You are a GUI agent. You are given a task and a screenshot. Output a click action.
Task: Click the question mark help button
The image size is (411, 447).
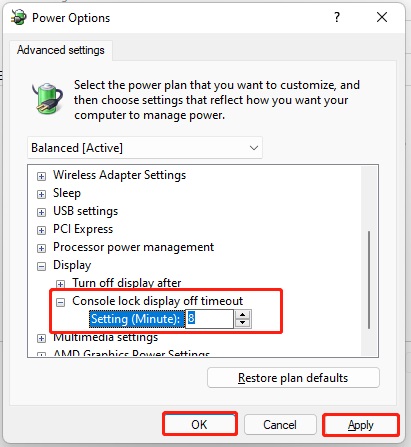[x=337, y=17]
